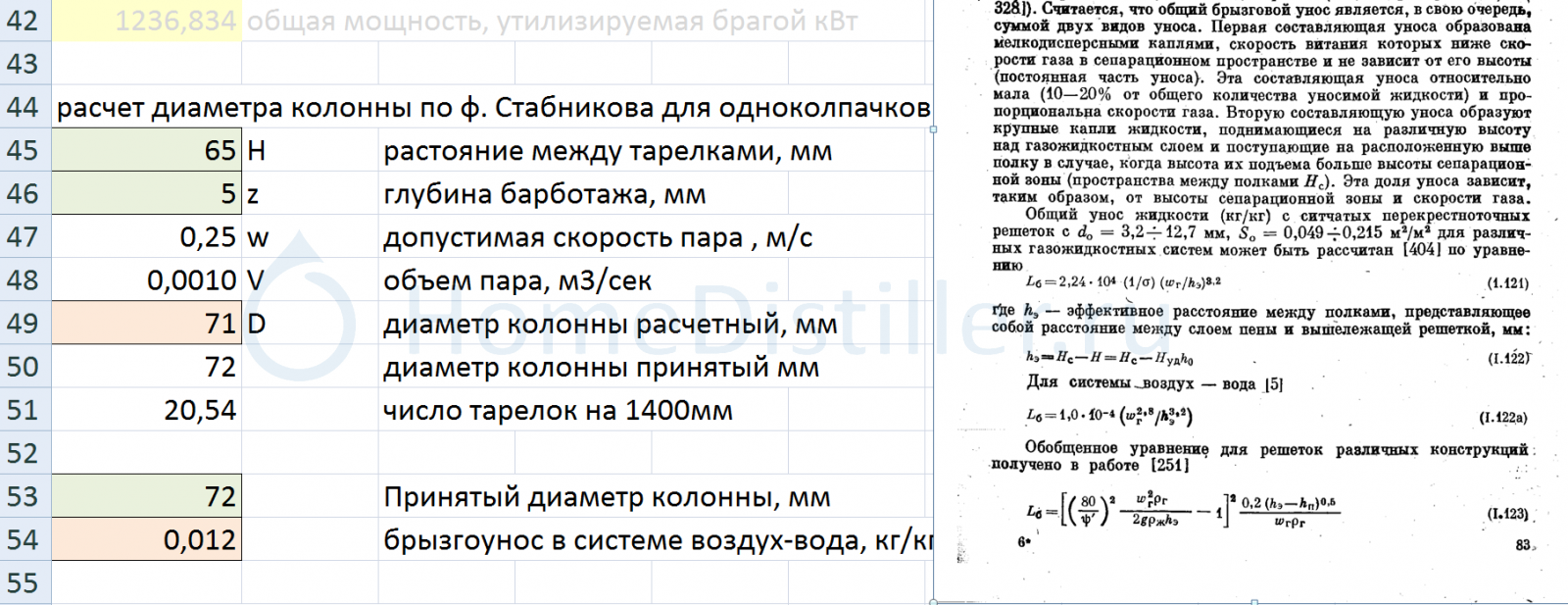Select the steam velocity cell with 0,25
Viewport: 1568px width, 605px height.
pos(147,237)
